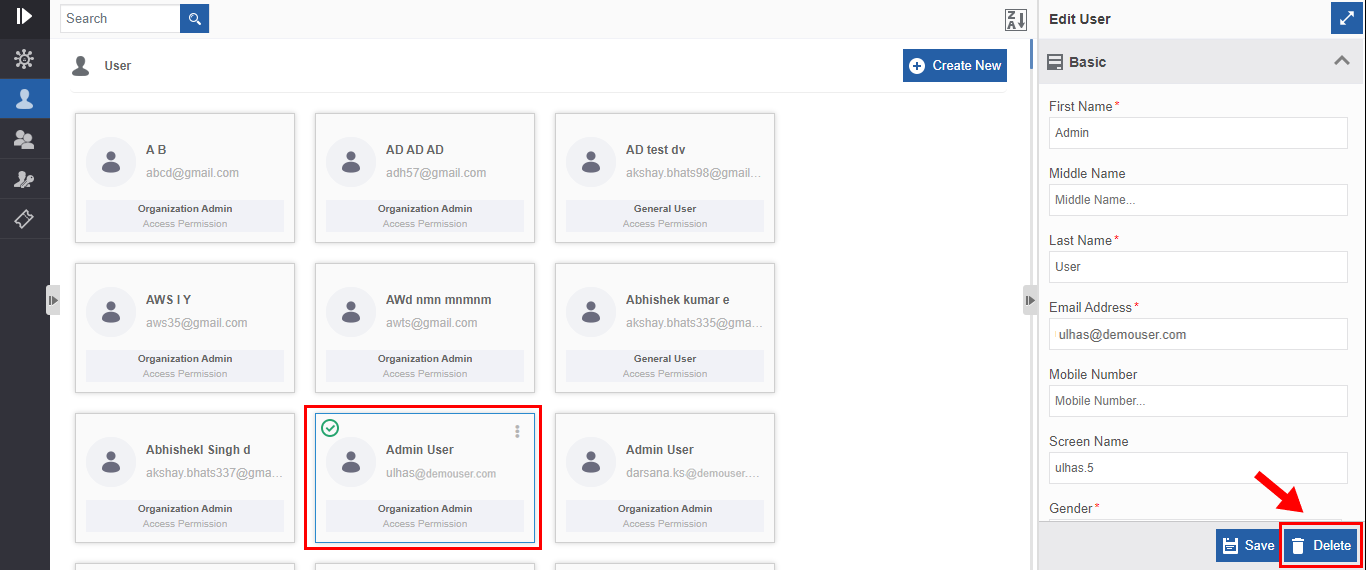Click the avatar icon on the AD AD AD card
Viewport: 1366px width, 570px height.
pos(351,162)
